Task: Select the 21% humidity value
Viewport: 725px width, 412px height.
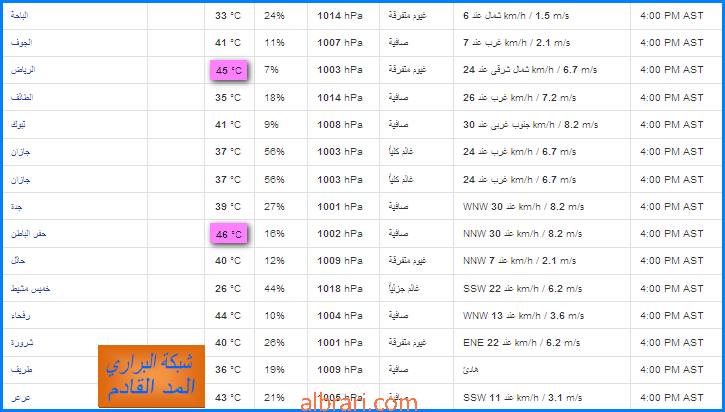Action: [274, 397]
